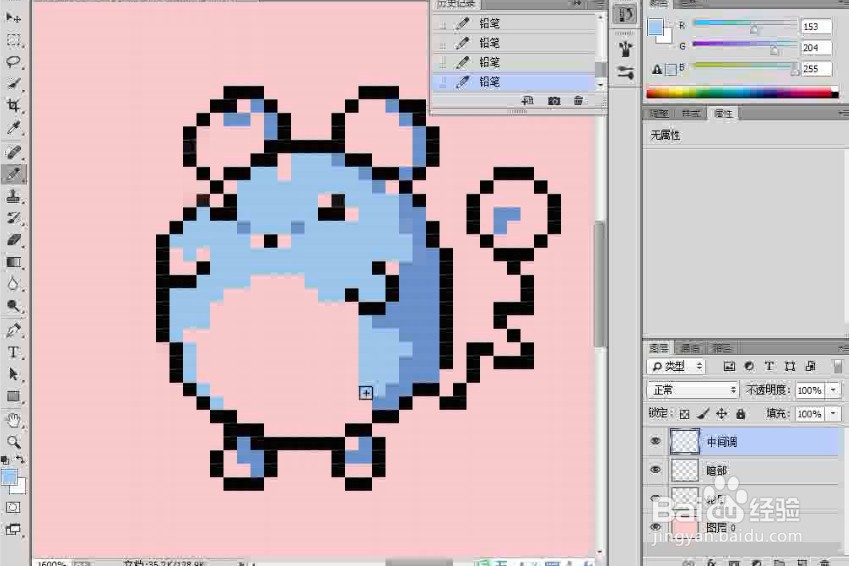Lock all layer attributes
Screen dimensions: 849x566
click(741, 414)
